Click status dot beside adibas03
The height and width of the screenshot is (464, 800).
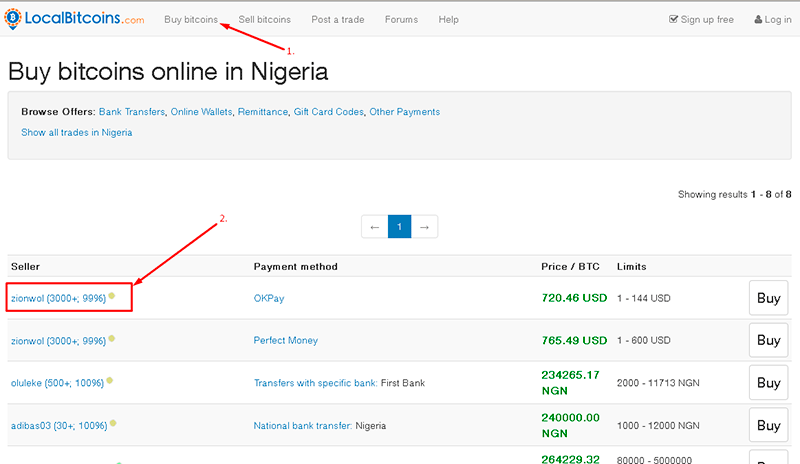(113, 423)
